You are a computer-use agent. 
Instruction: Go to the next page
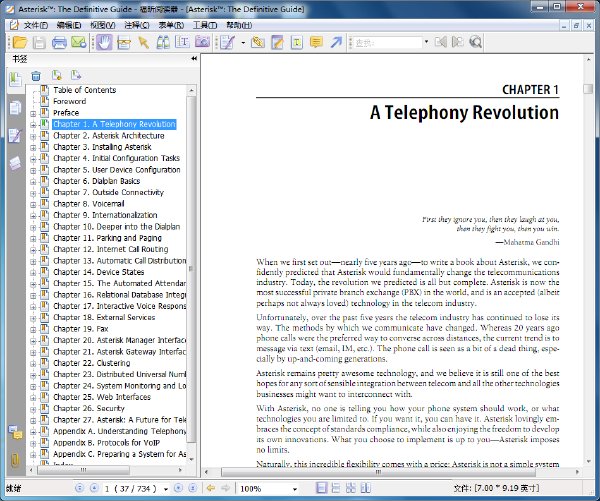coord(178,488)
